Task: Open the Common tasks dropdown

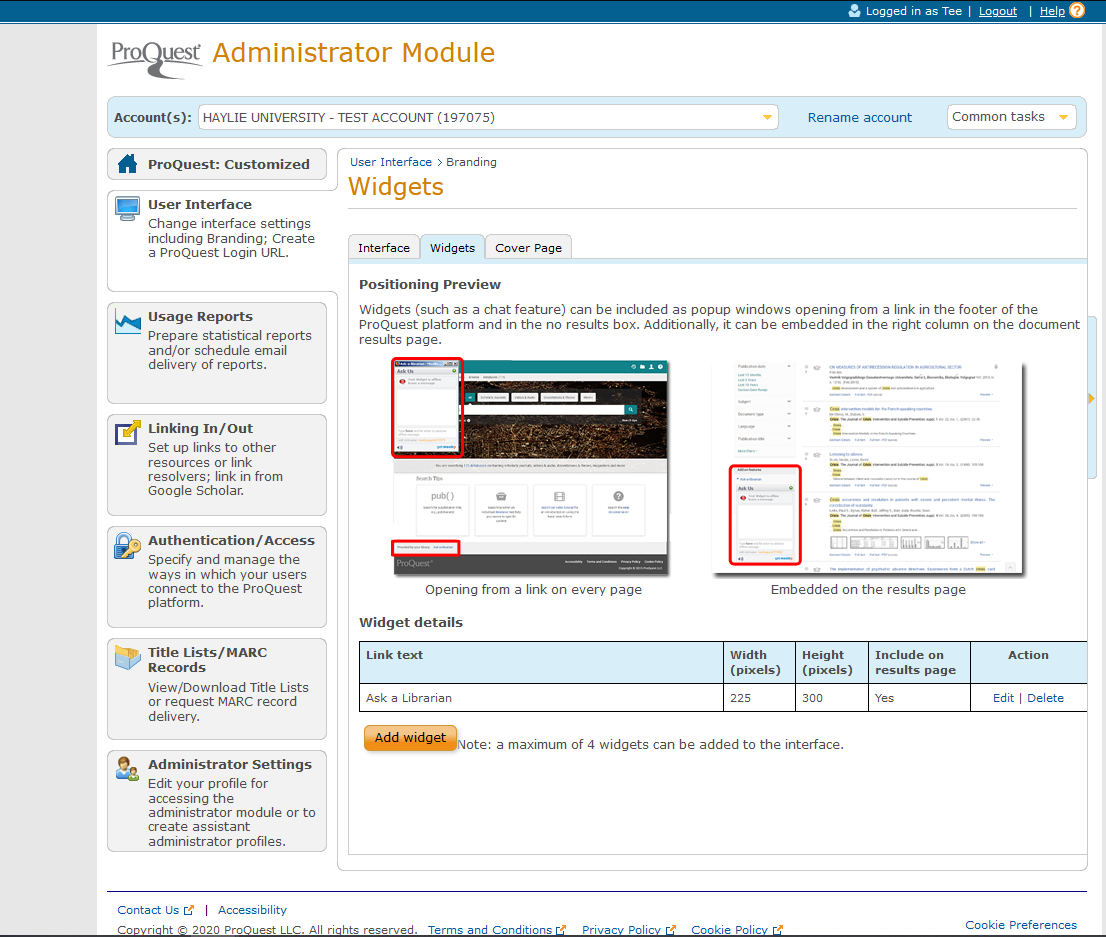Action: [x=1011, y=117]
